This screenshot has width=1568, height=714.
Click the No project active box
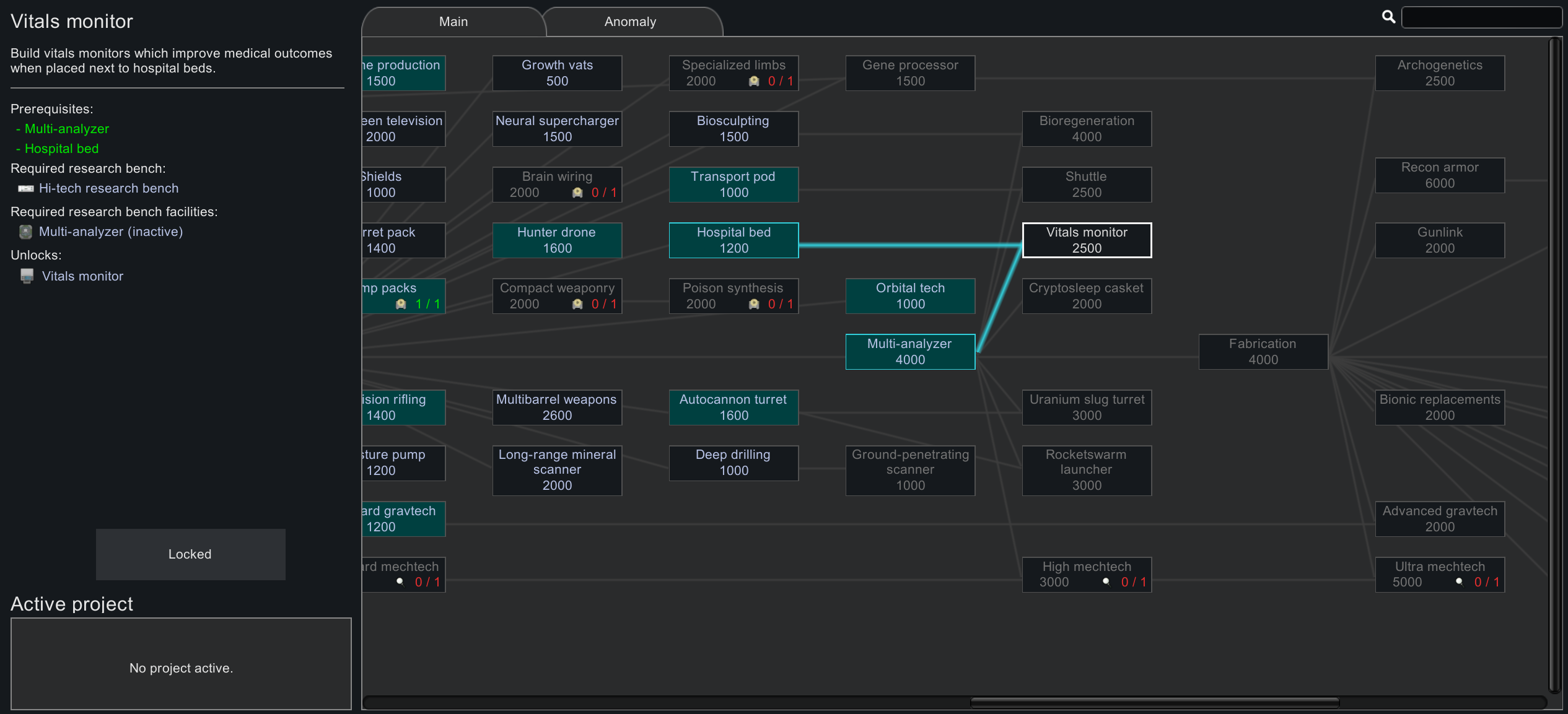tap(181, 664)
